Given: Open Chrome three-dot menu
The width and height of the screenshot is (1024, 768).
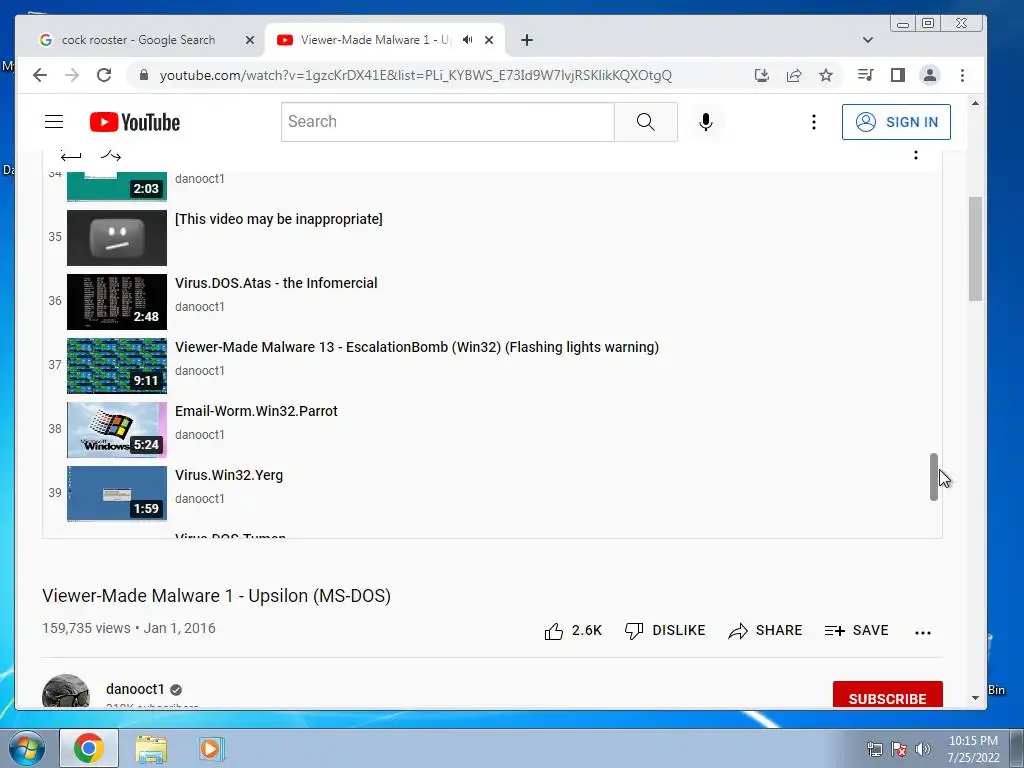Looking at the screenshot, I should (x=962, y=75).
